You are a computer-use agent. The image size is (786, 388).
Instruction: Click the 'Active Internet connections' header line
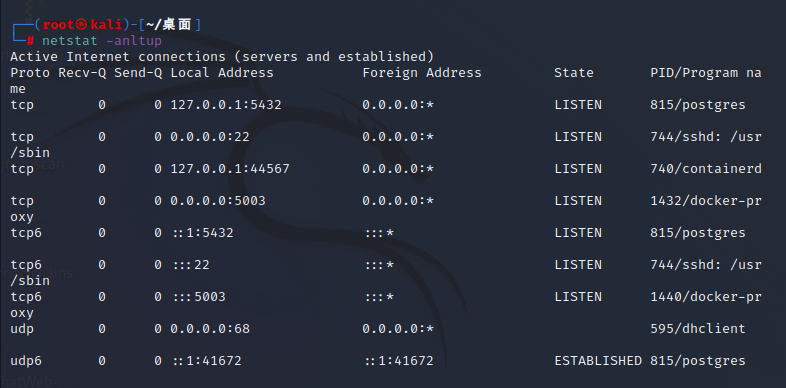222,57
